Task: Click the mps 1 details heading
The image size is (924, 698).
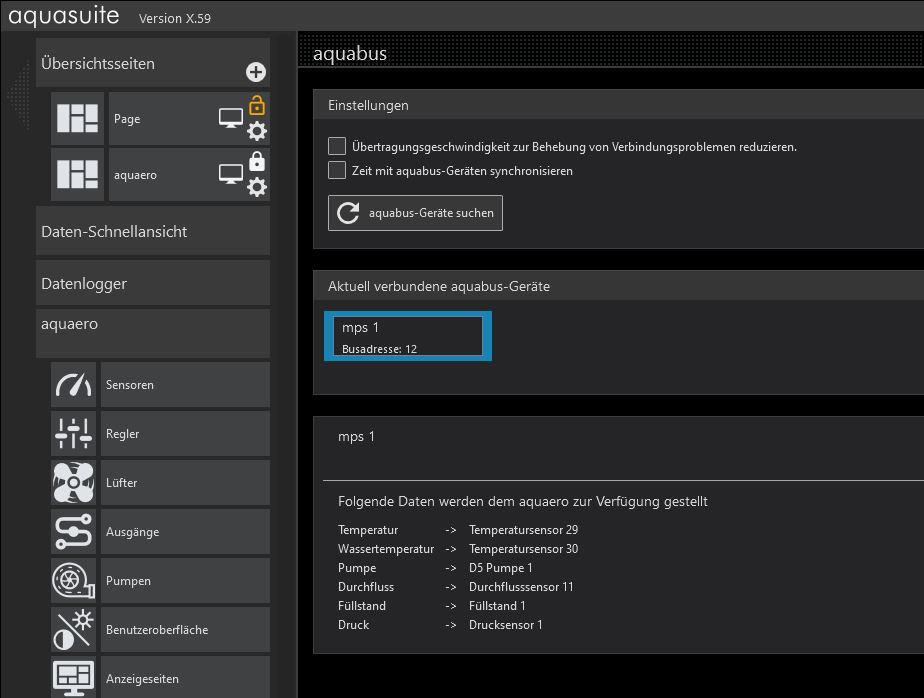Action: coord(356,437)
